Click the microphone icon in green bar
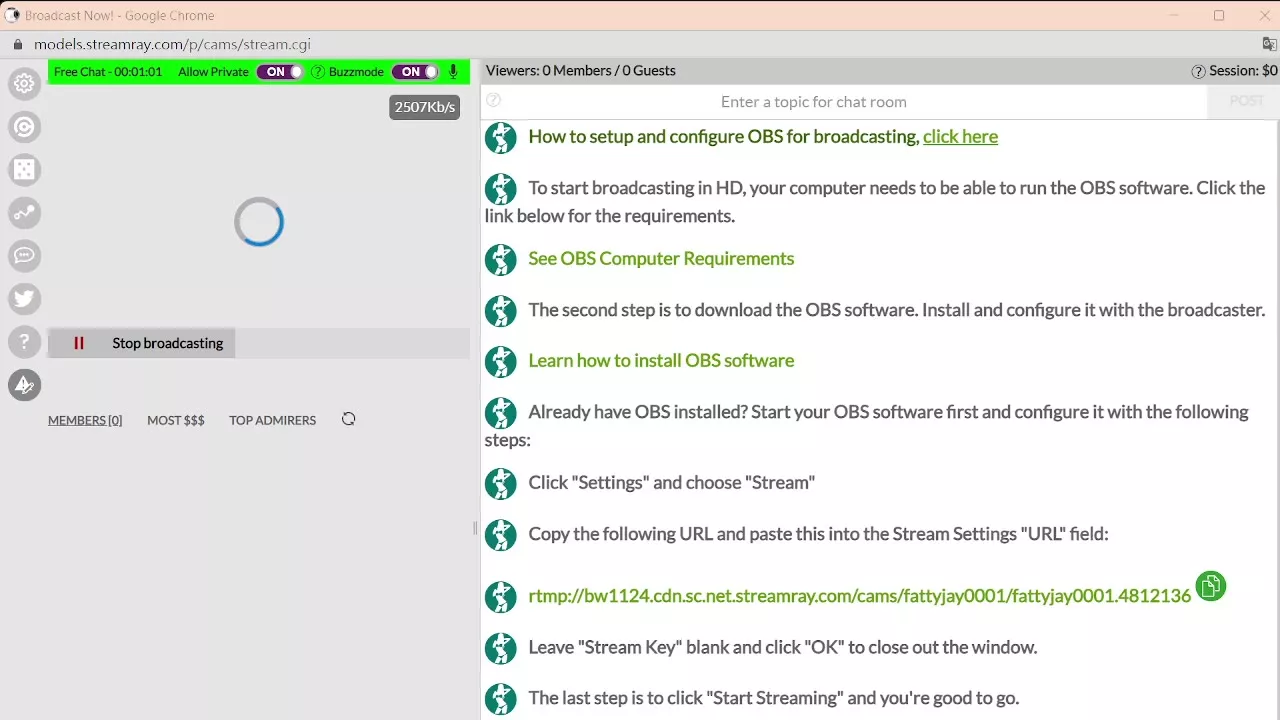The height and width of the screenshot is (720, 1280). [453, 72]
